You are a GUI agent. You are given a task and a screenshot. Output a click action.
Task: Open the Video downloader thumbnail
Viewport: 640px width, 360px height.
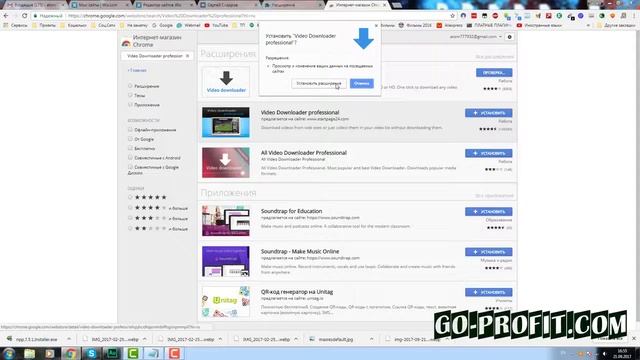[226, 82]
